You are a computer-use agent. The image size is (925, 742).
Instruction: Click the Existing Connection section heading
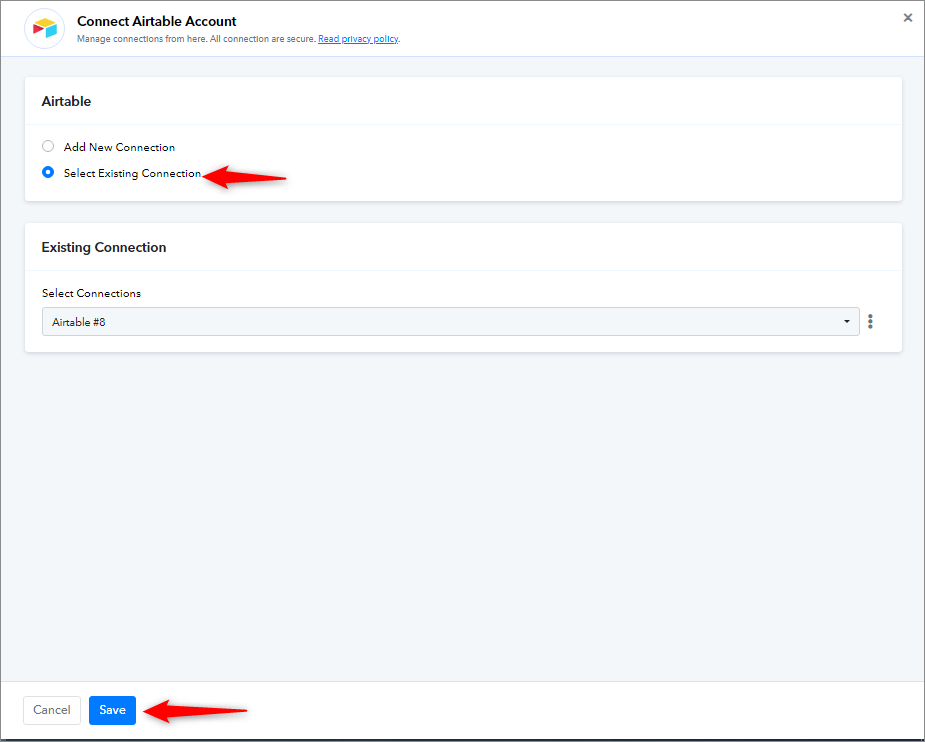104,247
